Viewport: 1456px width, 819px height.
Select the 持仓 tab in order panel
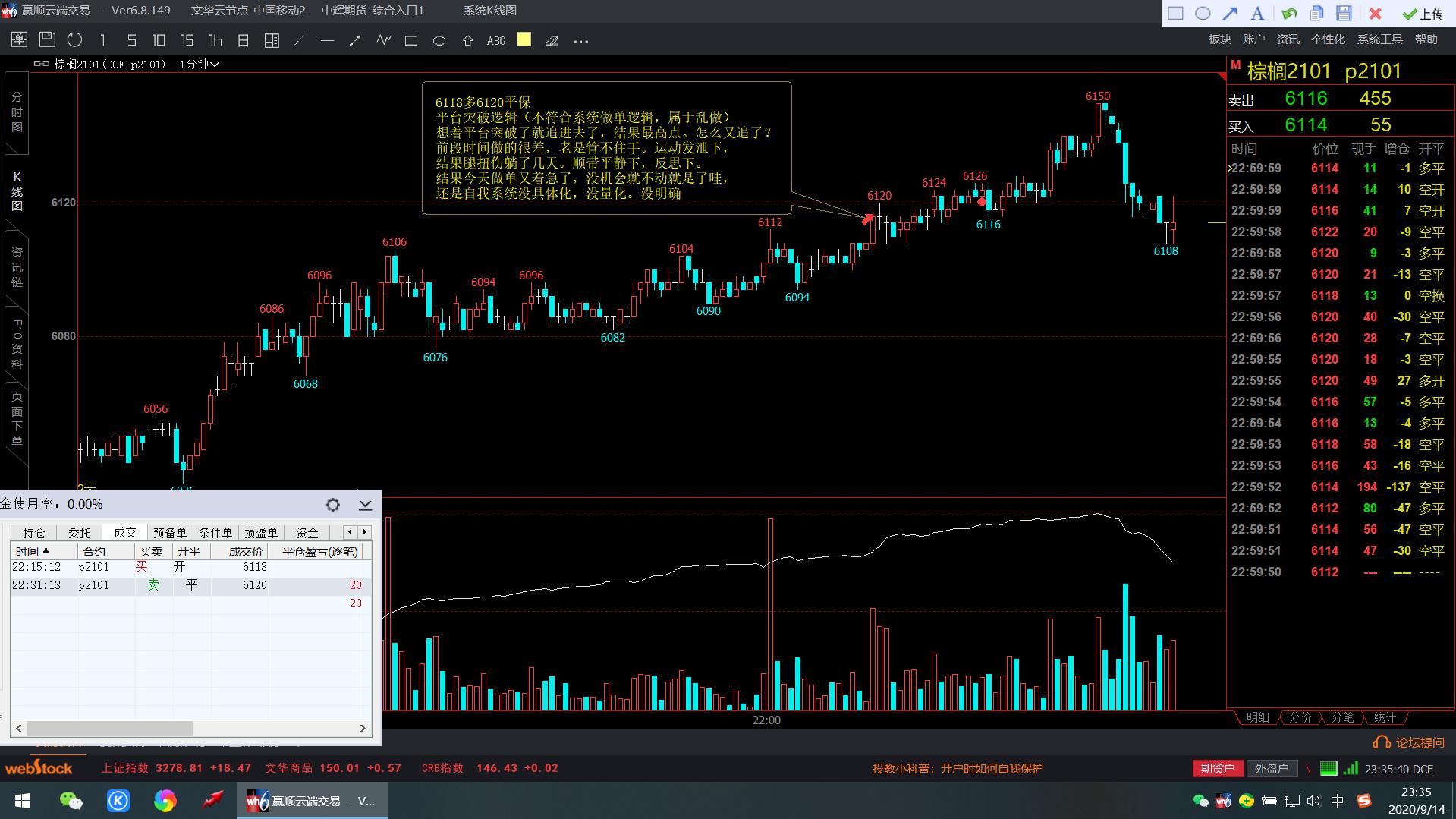33,532
